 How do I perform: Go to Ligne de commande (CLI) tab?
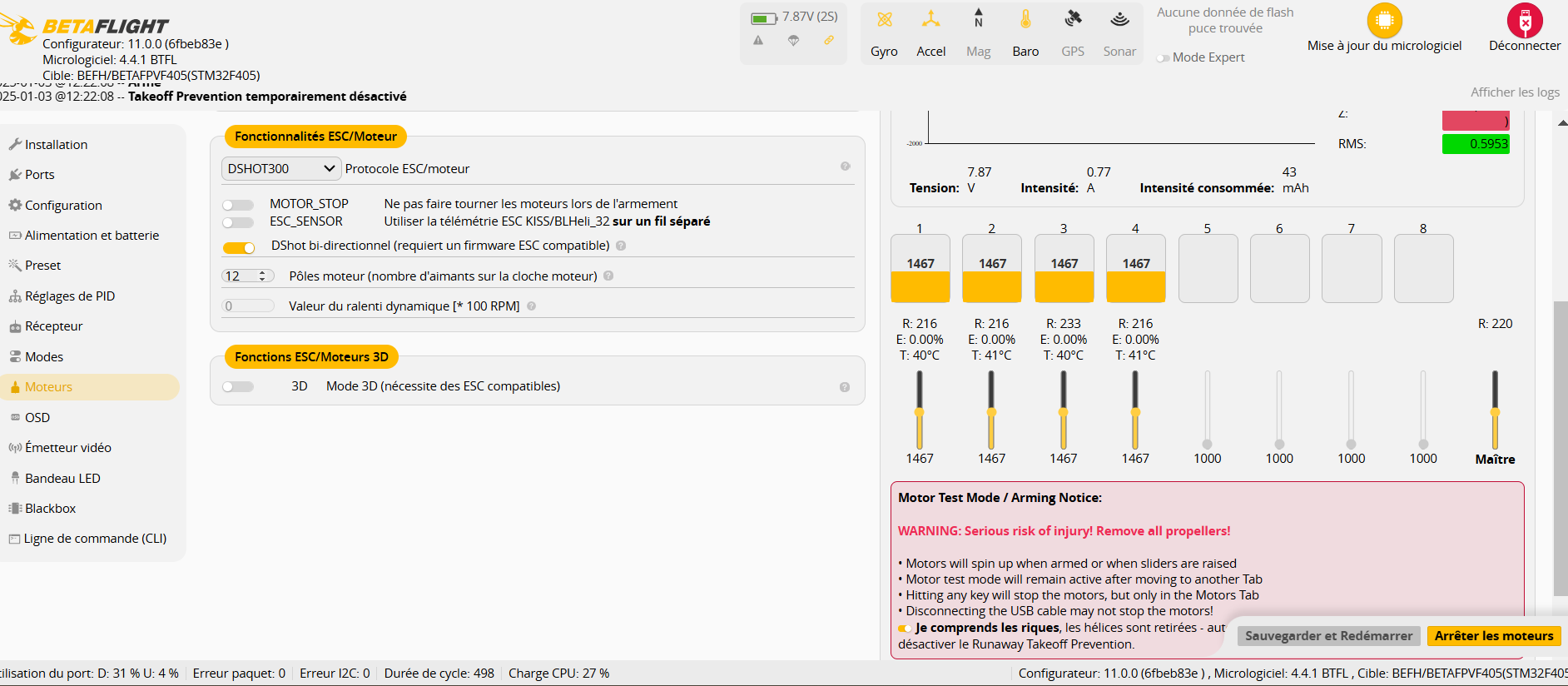(x=95, y=539)
